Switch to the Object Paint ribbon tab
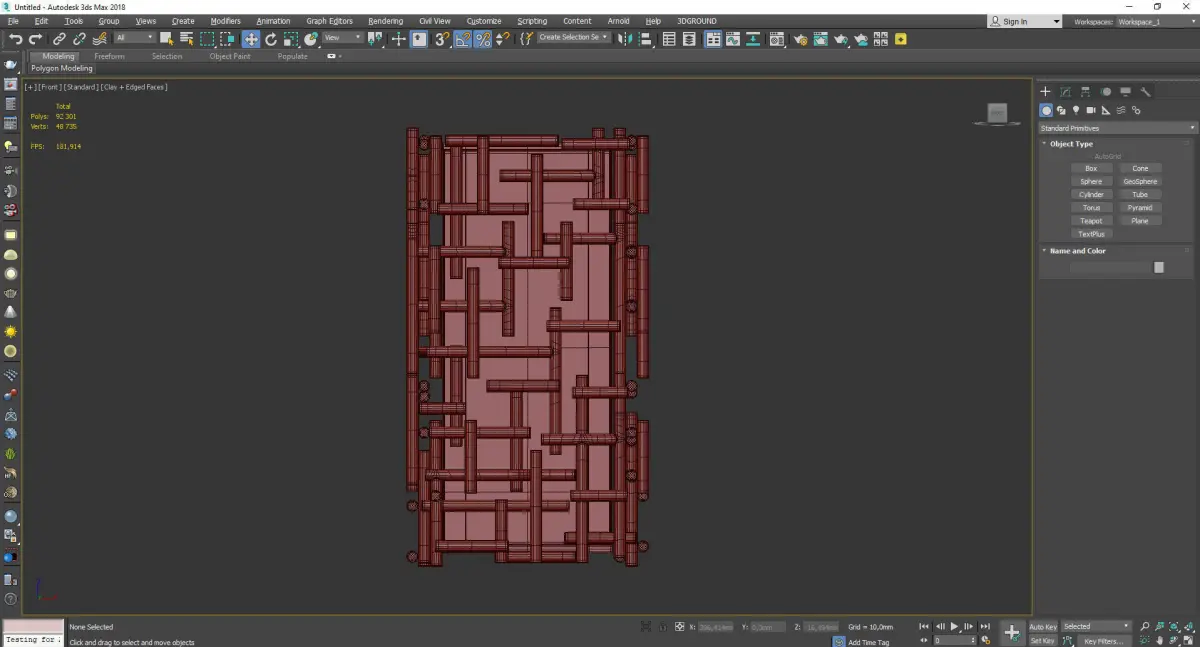This screenshot has width=1200, height=647. [x=229, y=56]
